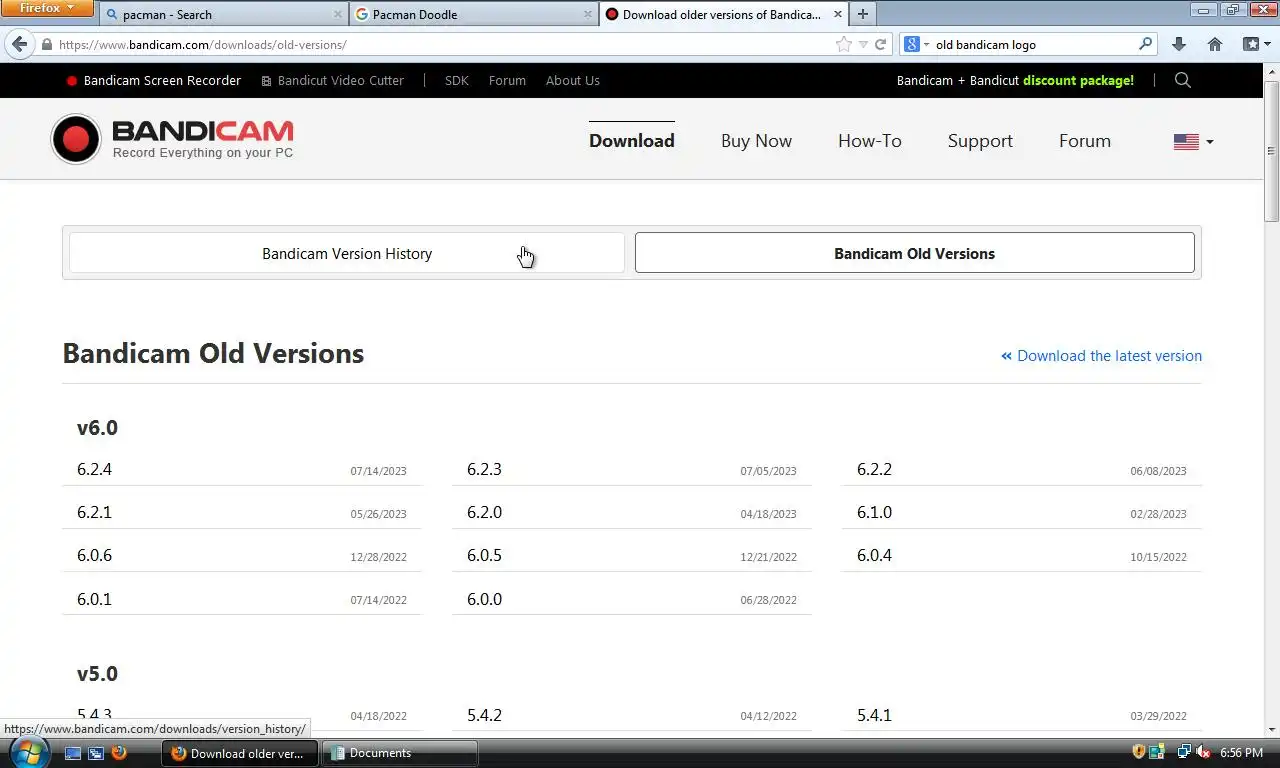This screenshot has height=768, width=1280.
Task: Click the Show Desktop quick launch icon
Action: (x=73, y=753)
